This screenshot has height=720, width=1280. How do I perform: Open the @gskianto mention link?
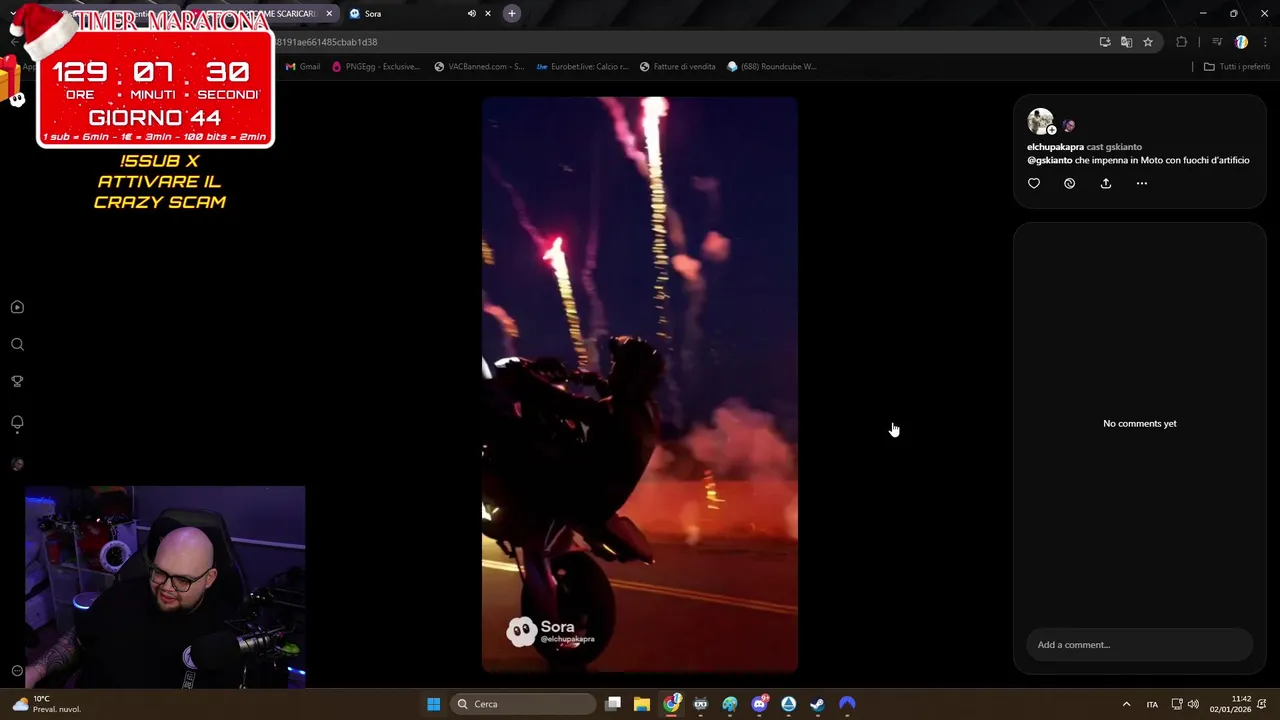(x=1049, y=160)
